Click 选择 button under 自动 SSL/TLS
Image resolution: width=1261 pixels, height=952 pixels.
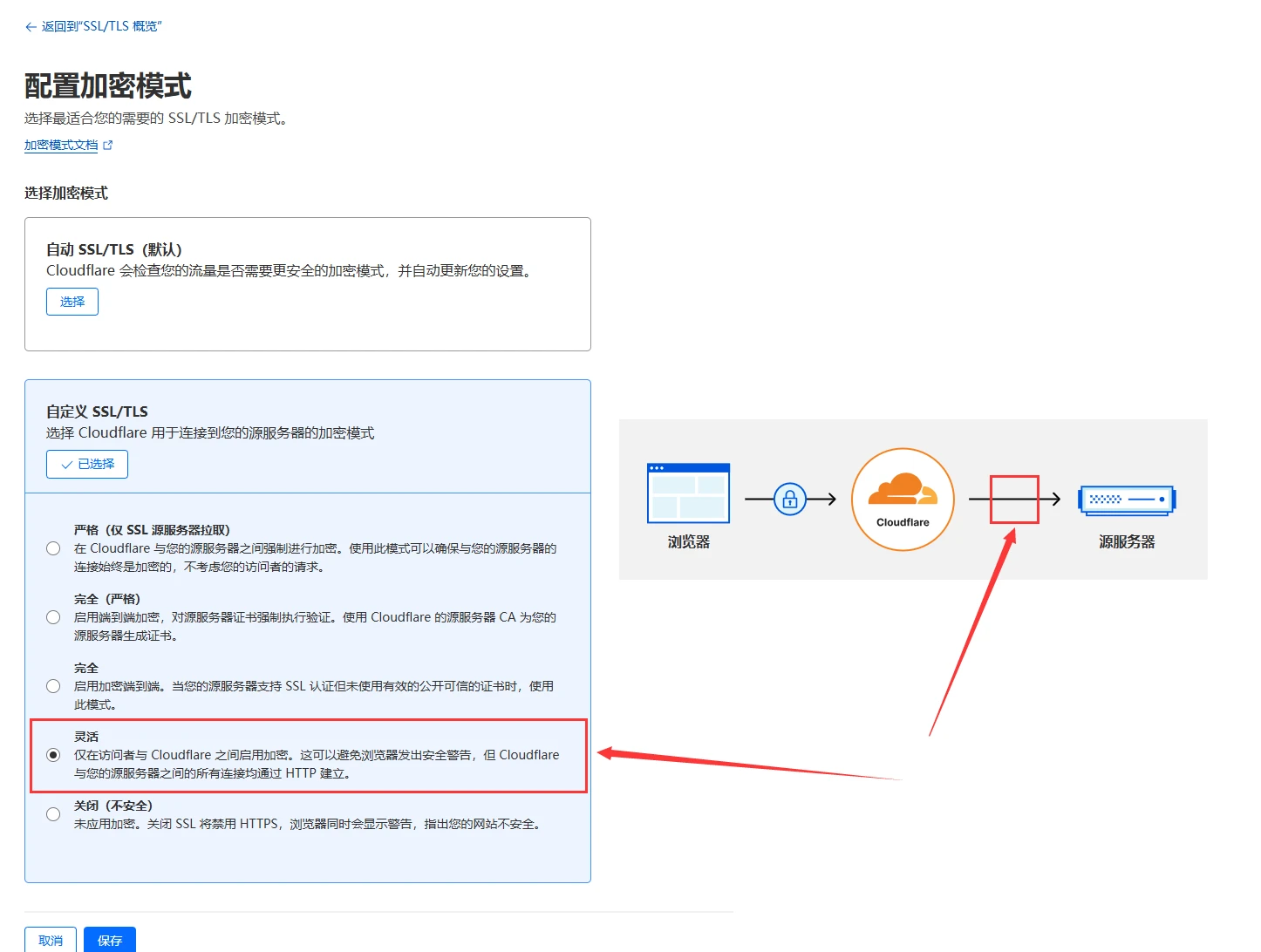tap(72, 302)
